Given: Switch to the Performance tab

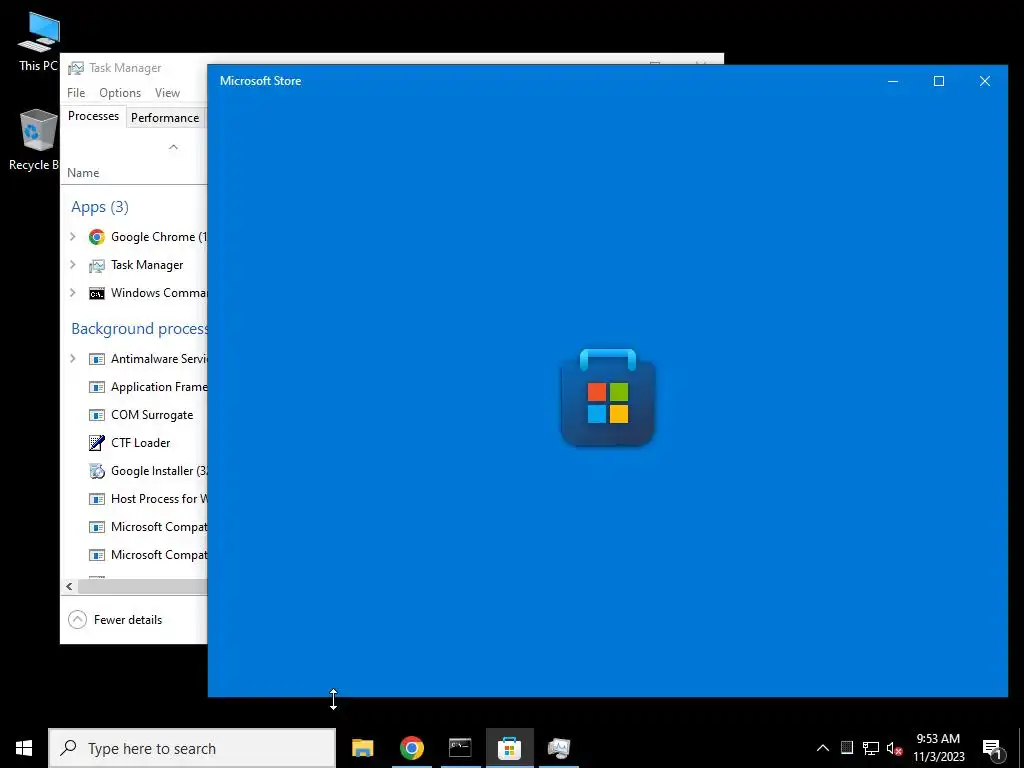Looking at the screenshot, I should click(x=165, y=118).
